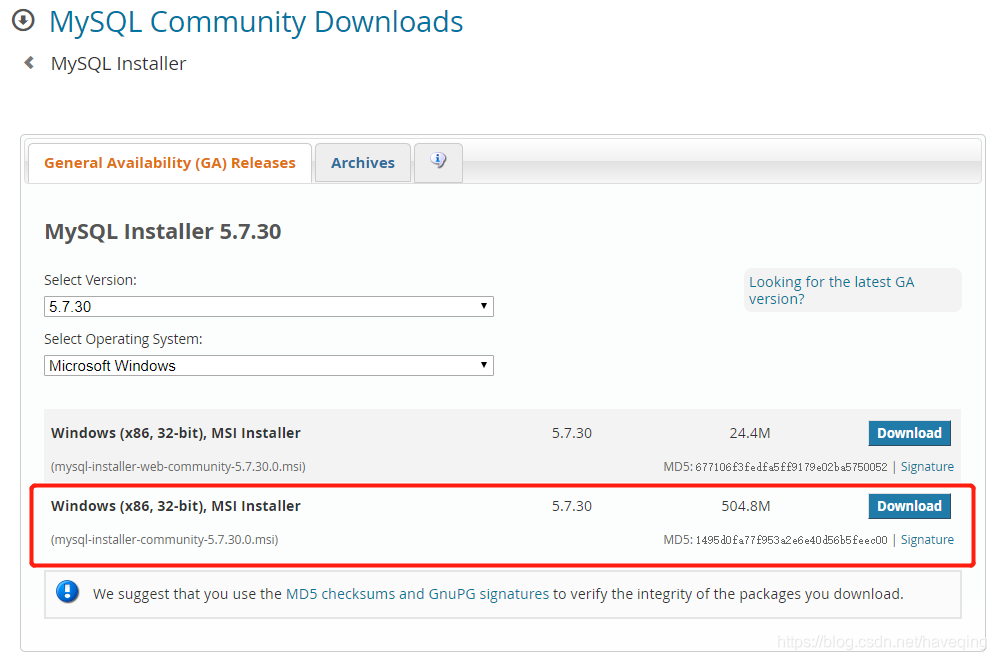Click the back chevron next to MySQL Installer
This screenshot has width=996, height=660.
pyautogui.click(x=27, y=62)
